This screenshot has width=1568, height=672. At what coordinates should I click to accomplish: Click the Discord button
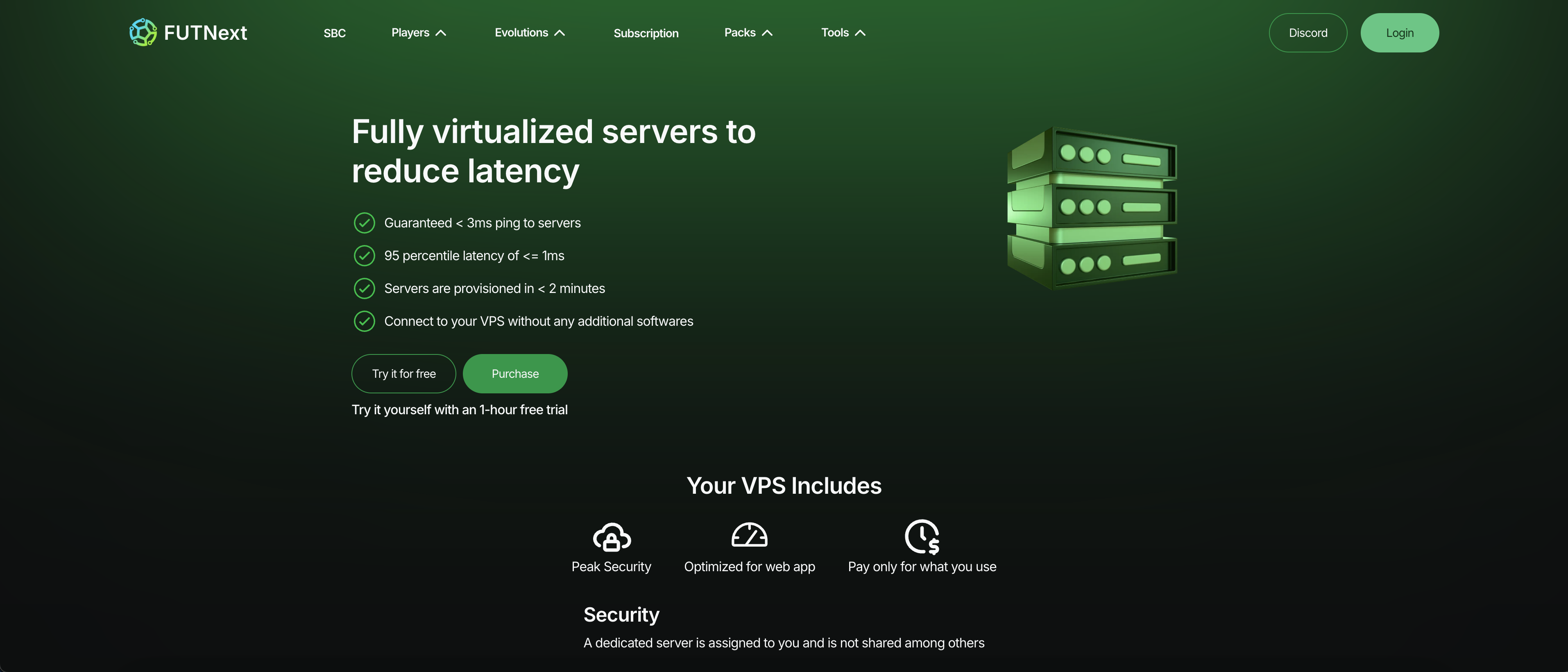(1307, 33)
